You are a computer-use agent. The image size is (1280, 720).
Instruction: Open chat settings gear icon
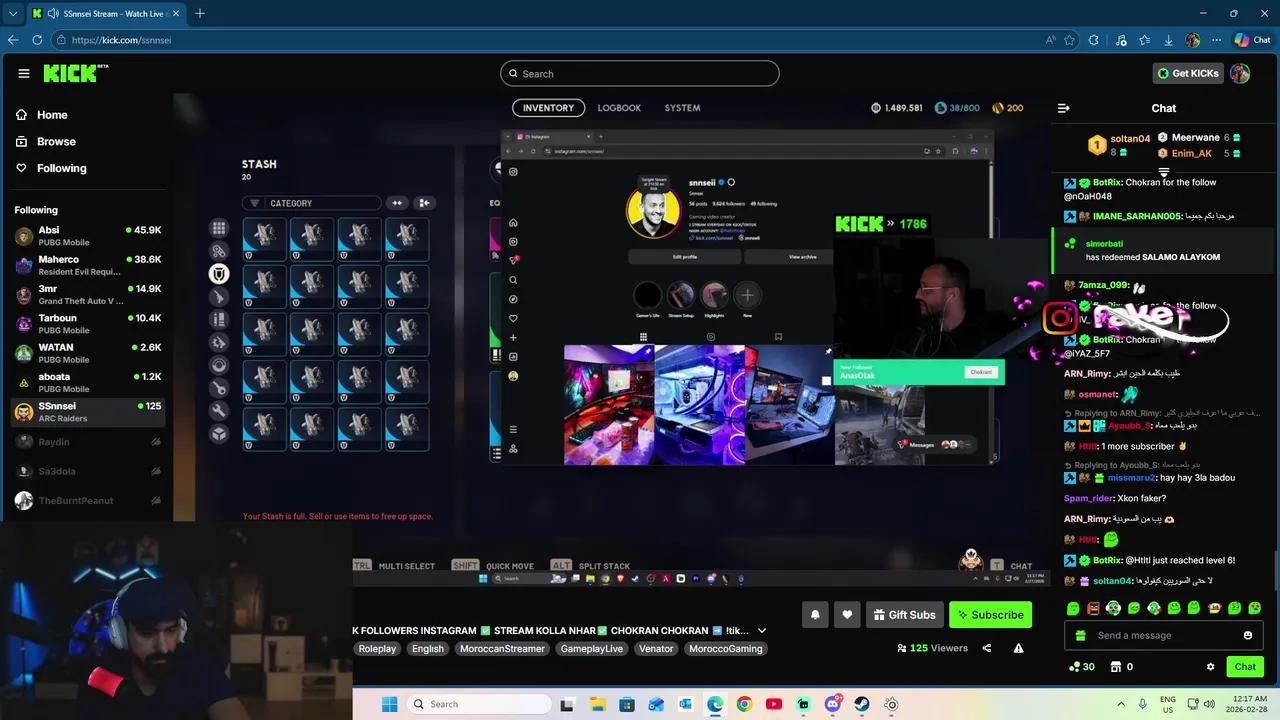(1210, 667)
